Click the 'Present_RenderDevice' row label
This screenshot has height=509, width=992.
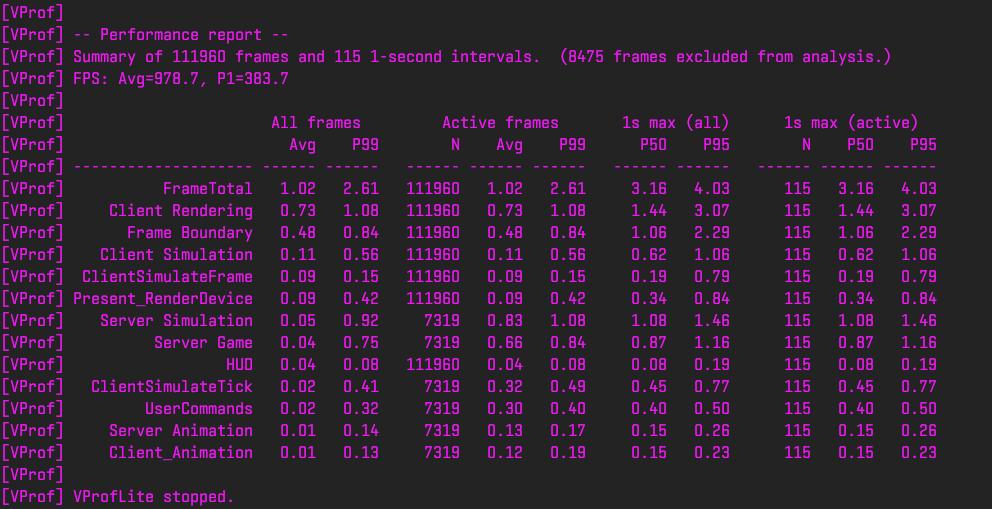(x=163, y=298)
